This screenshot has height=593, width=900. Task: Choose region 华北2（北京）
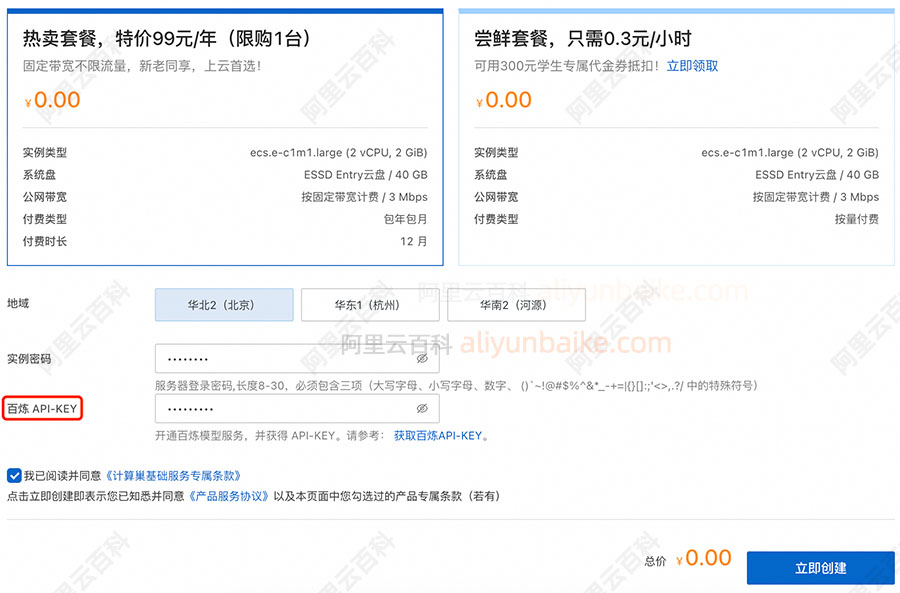224,305
